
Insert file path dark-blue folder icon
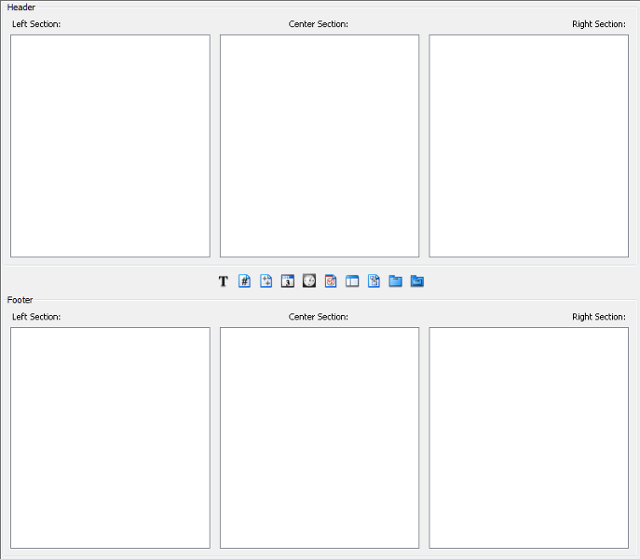417,281
